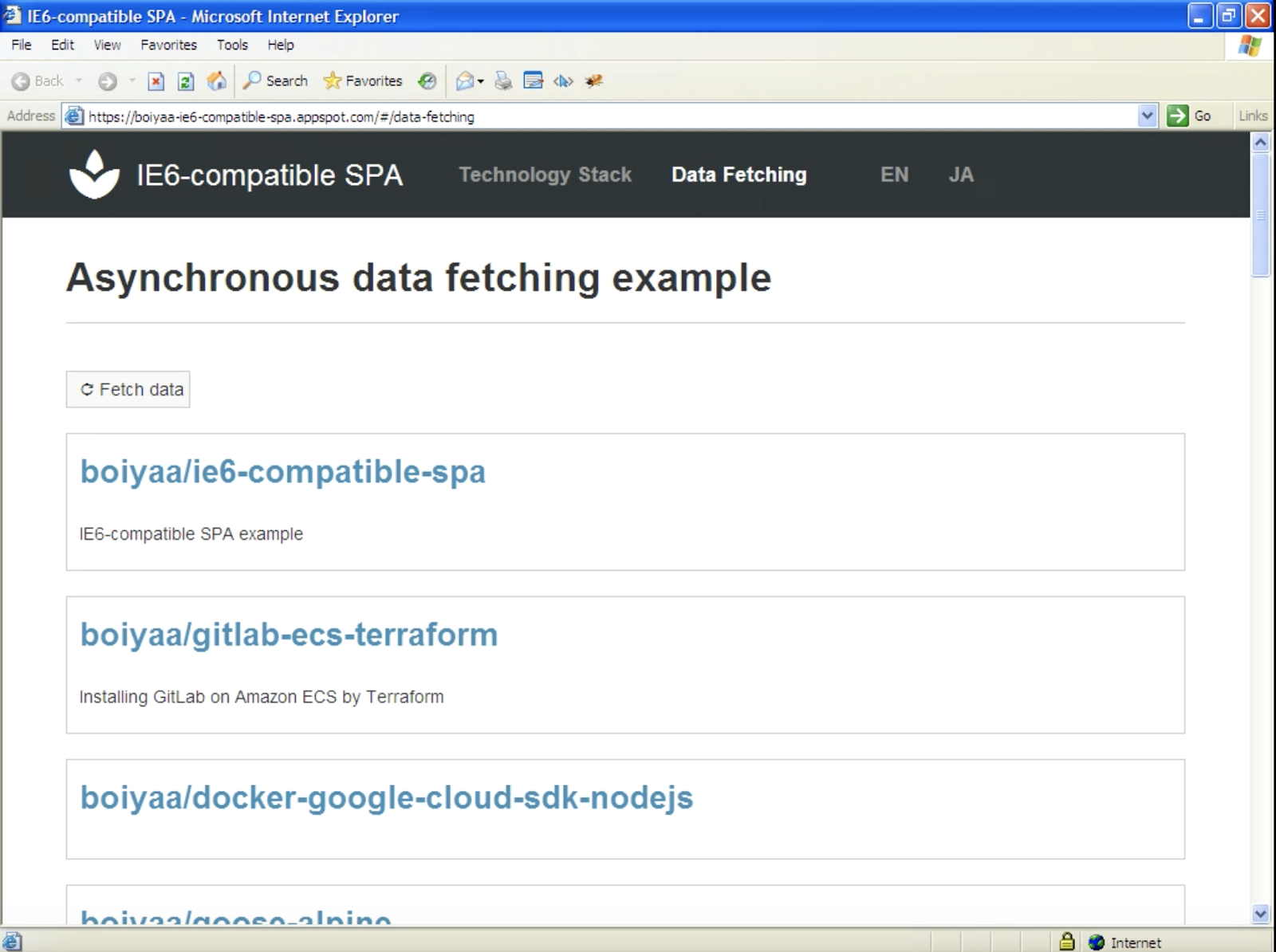Open the History toolbar icon
Image resolution: width=1276 pixels, height=952 pixels.
(427, 81)
